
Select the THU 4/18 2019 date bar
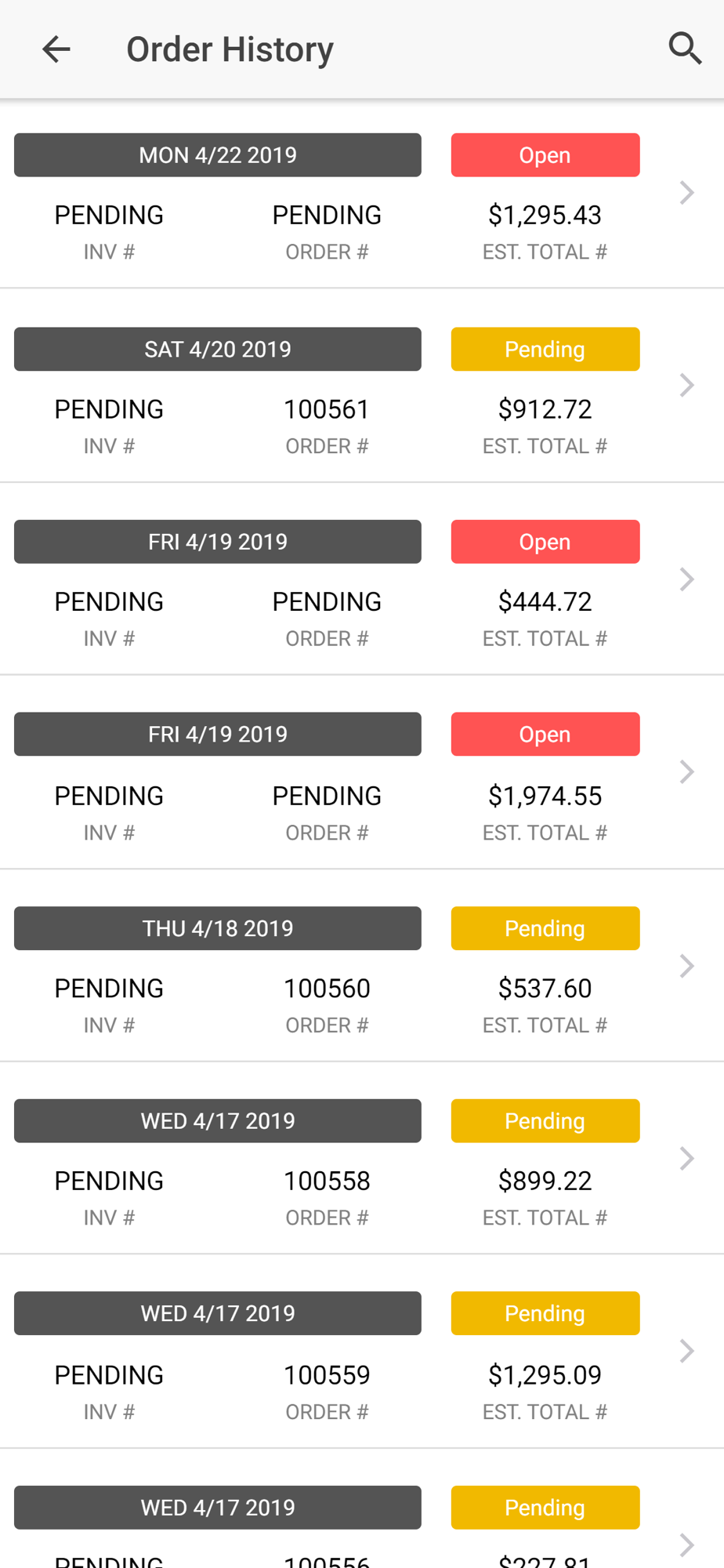[218, 928]
